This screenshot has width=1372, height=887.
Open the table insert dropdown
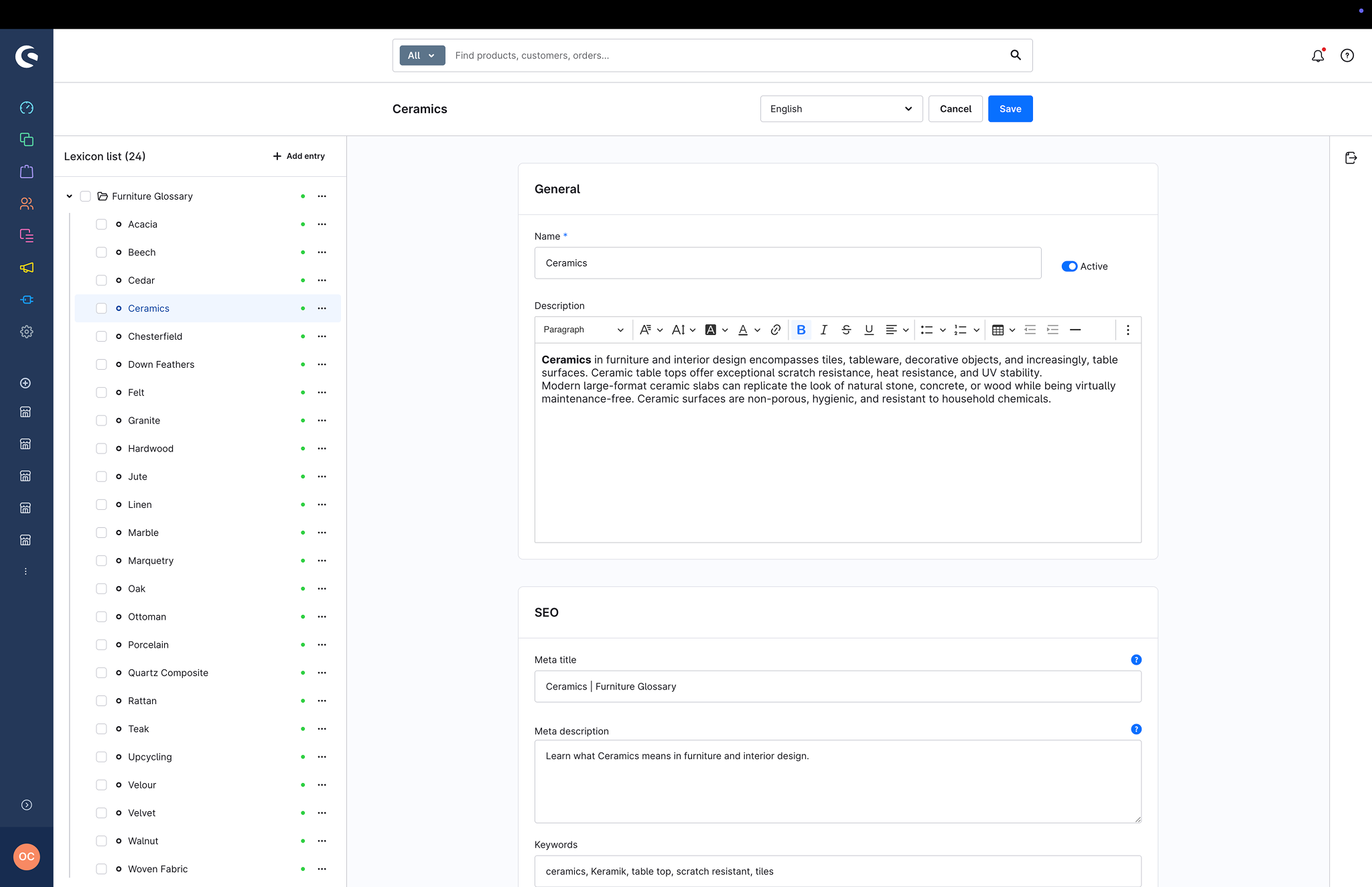(x=1003, y=330)
